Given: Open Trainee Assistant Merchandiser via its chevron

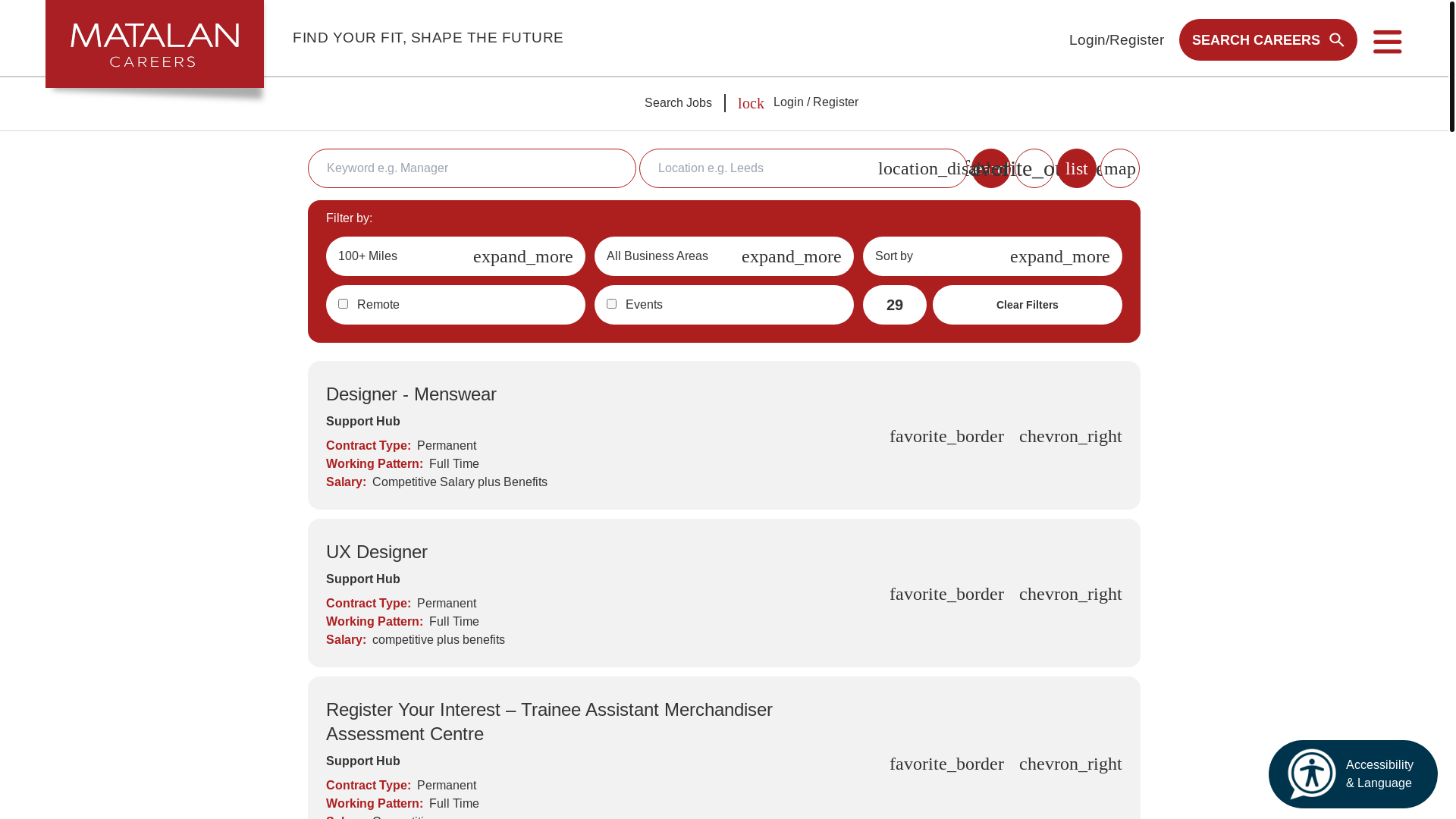Looking at the screenshot, I should point(1070,764).
